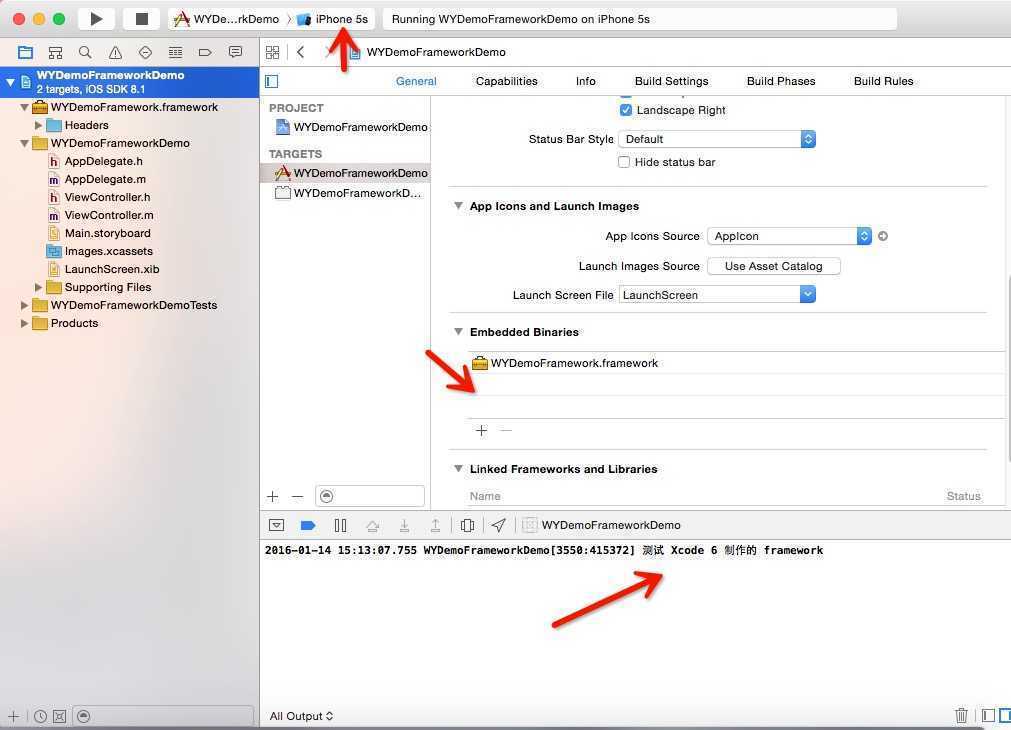Click the related items grid icon
The height and width of the screenshot is (730, 1011).
click(273, 52)
